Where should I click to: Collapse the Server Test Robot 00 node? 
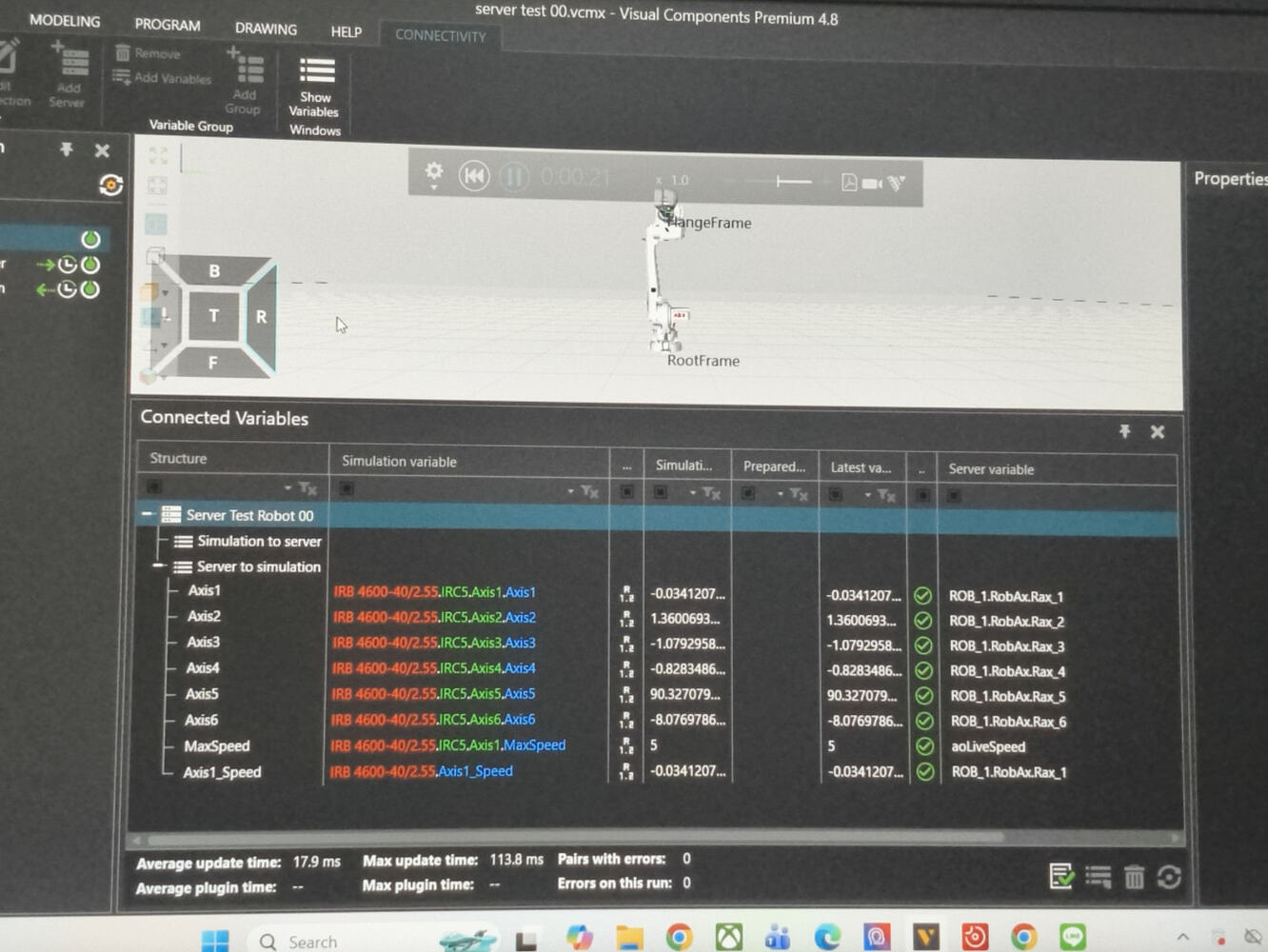[148, 514]
